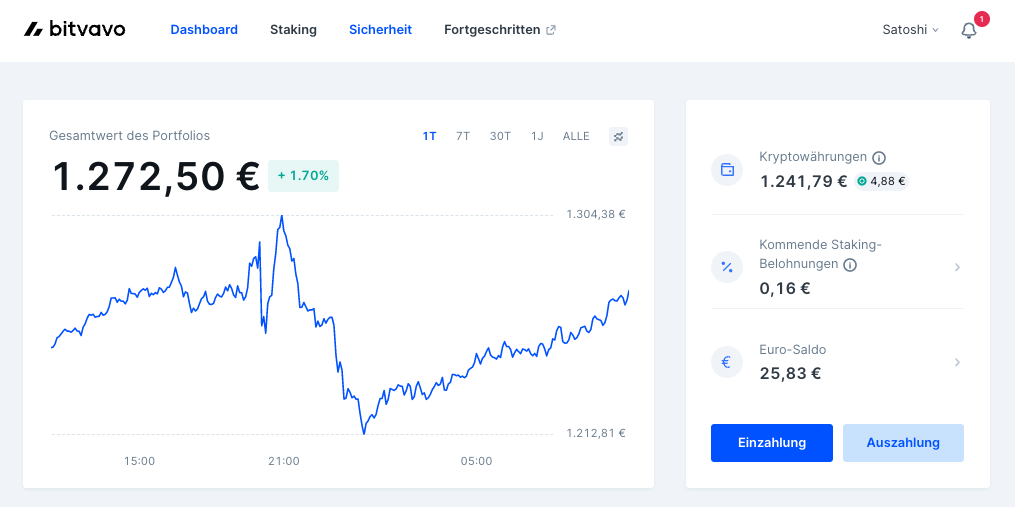
Task: Expand the Euro-Saldo chevron
Action: (x=957, y=363)
